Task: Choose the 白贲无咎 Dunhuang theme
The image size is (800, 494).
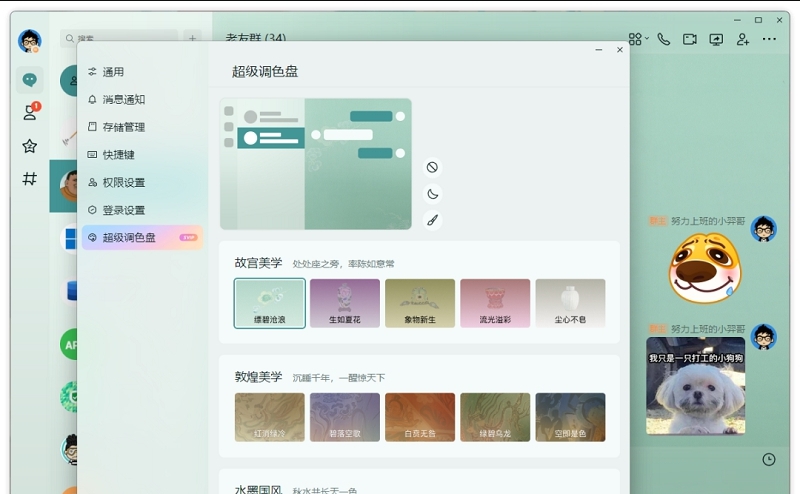Action: click(420, 417)
